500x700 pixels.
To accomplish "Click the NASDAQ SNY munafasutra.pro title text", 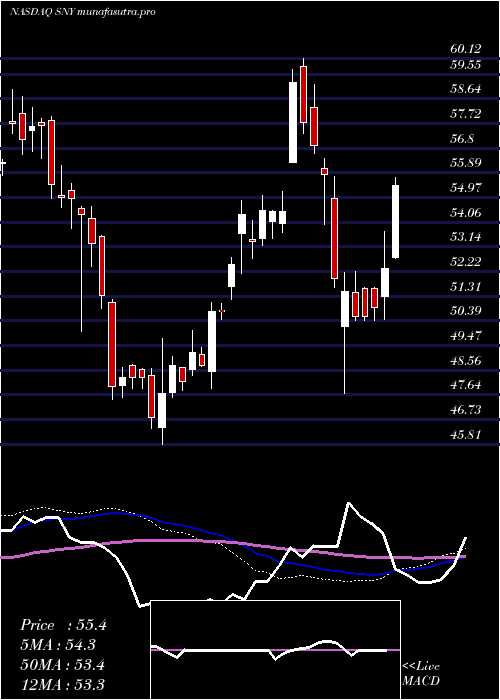I will click(x=83, y=12).
